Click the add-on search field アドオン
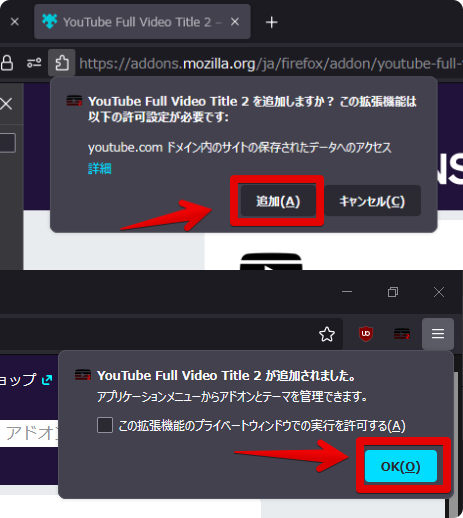Image resolution: width=463 pixels, height=518 pixels. (29, 433)
